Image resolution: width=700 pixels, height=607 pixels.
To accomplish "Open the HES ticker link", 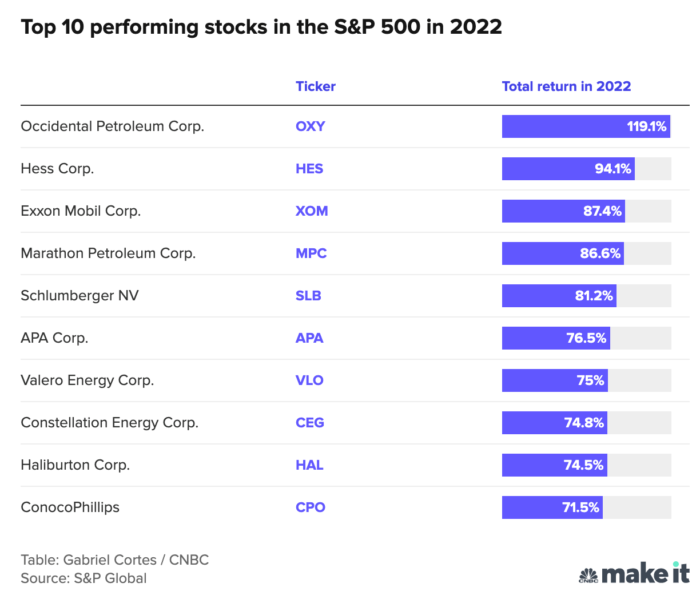I will [309, 169].
